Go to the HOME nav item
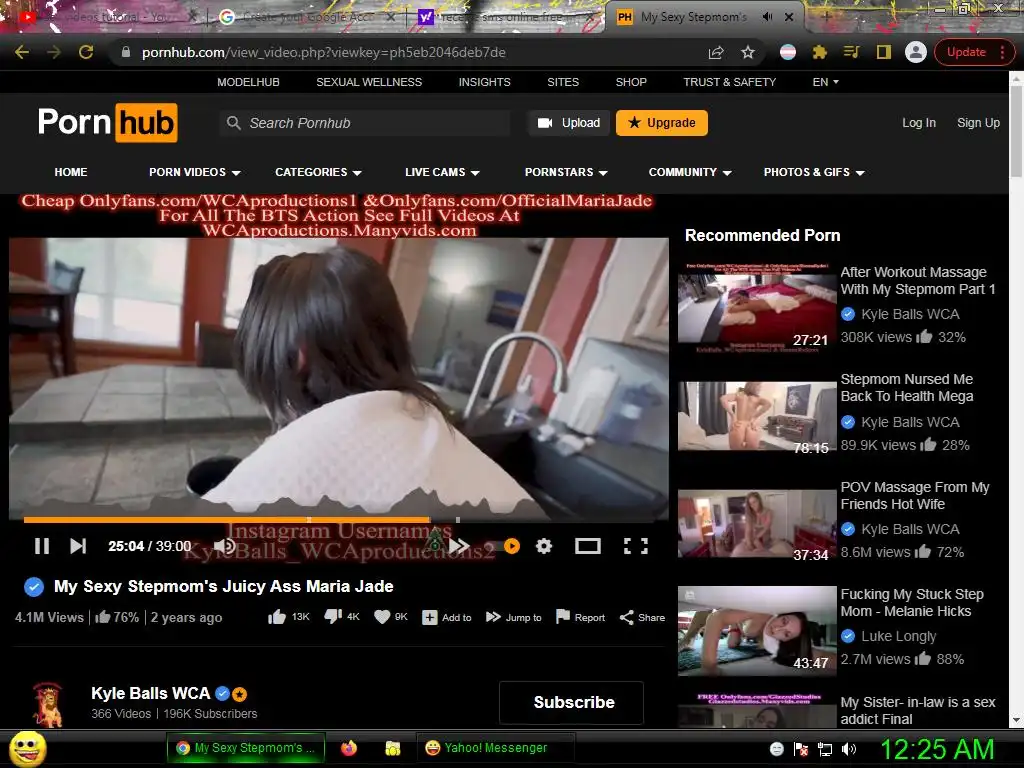Viewport: 1024px width, 768px height. tap(71, 172)
